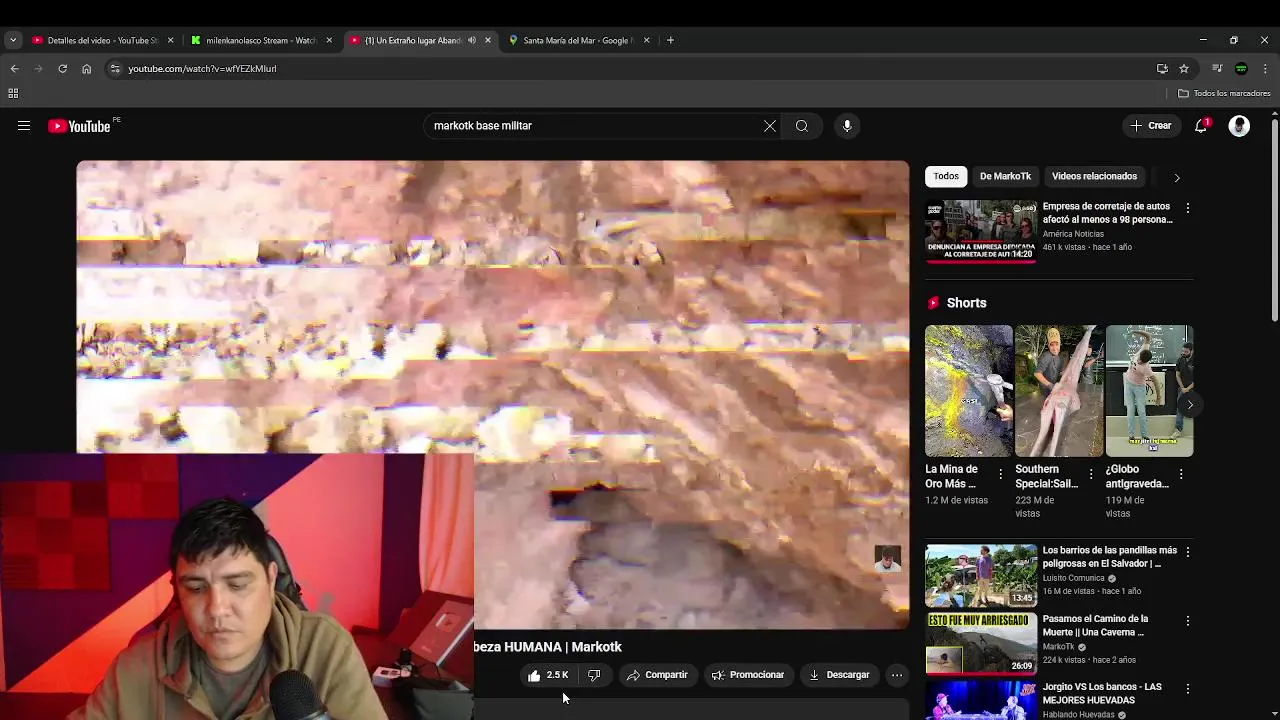Image resolution: width=1280 pixels, height=720 pixels.
Task: Open the América Noticias video thumbnail
Action: [981, 231]
